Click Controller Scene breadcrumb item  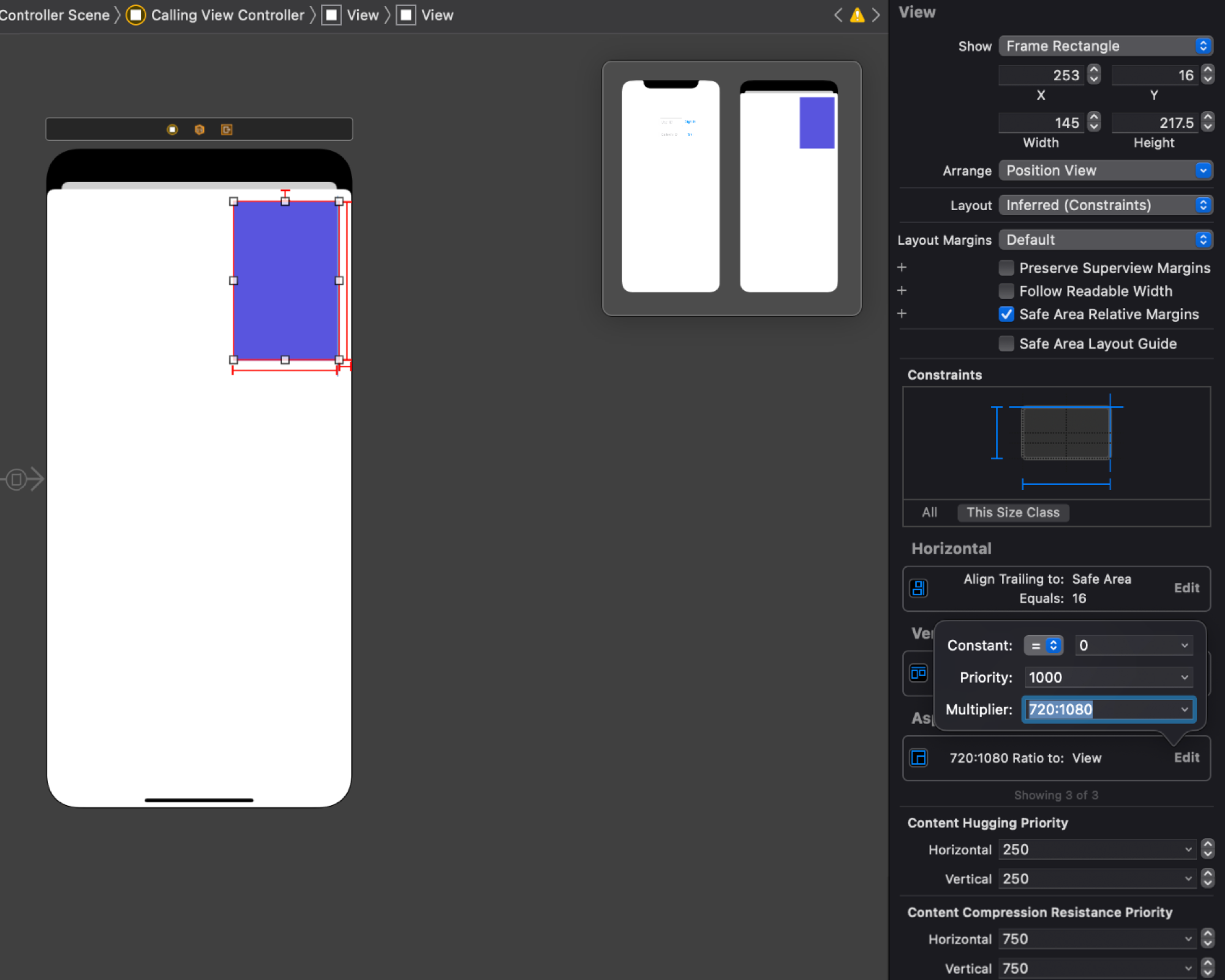point(55,15)
